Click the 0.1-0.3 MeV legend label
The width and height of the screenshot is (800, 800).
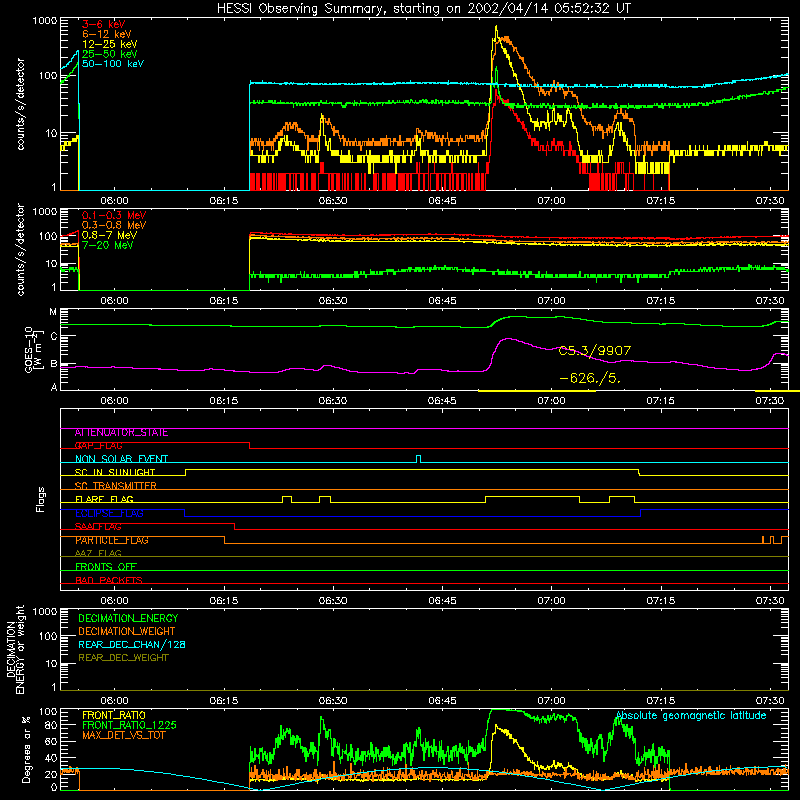coord(114,215)
